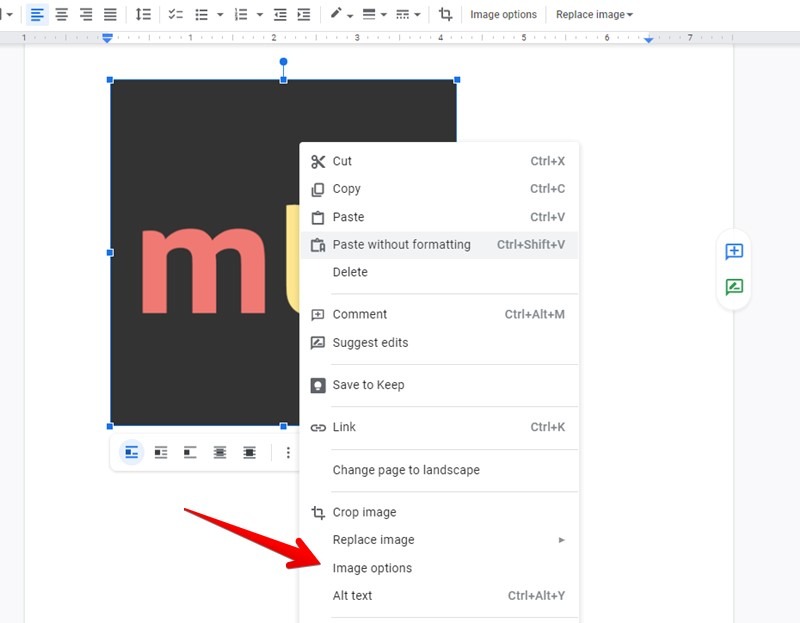This screenshot has height=623, width=800.
Task: Click the Image options toolbar button
Action: pos(503,14)
